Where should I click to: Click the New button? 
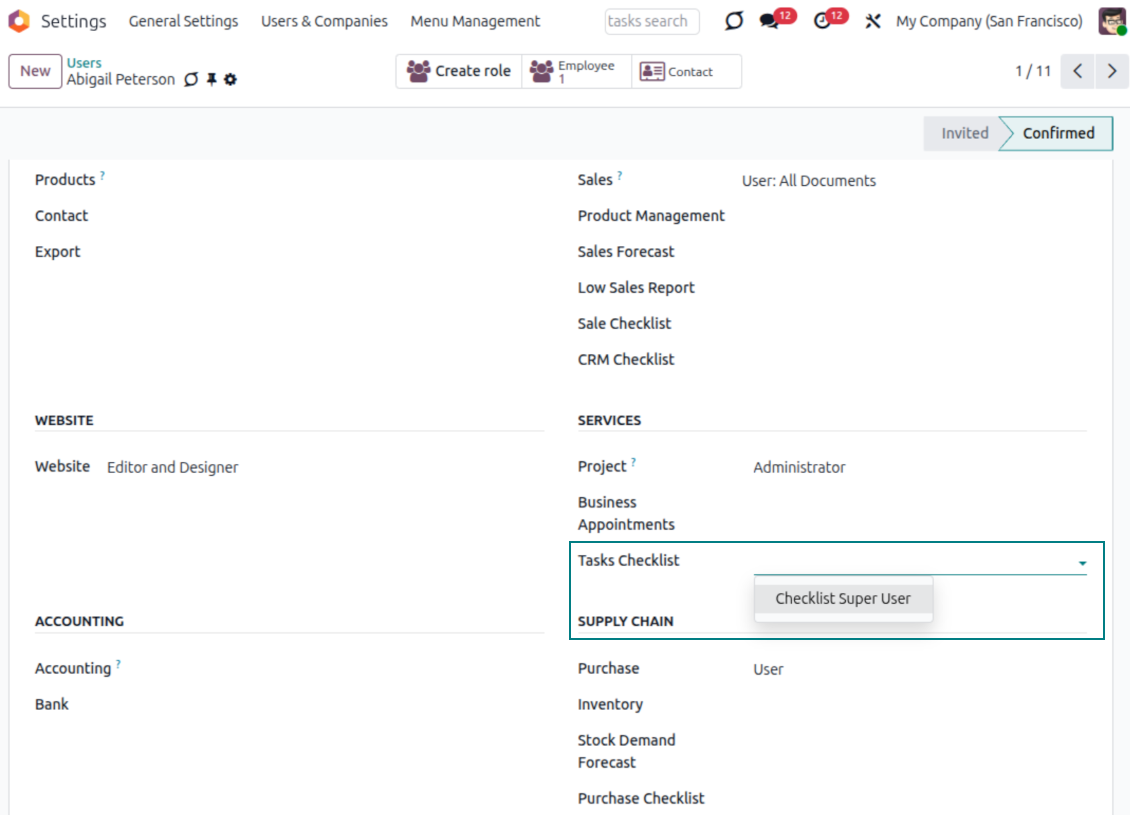[x=35, y=71]
